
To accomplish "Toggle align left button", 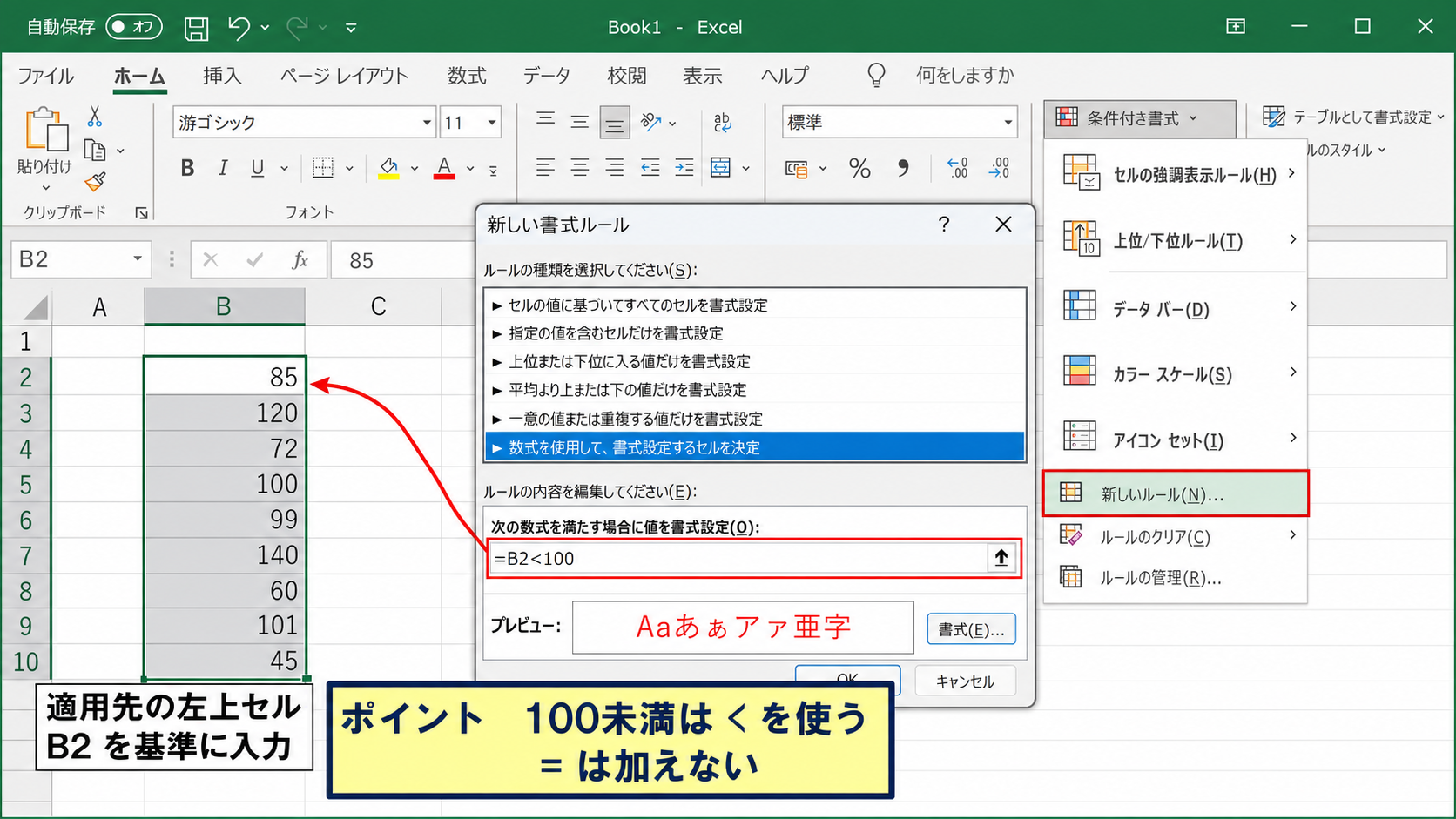I will 545,168.
